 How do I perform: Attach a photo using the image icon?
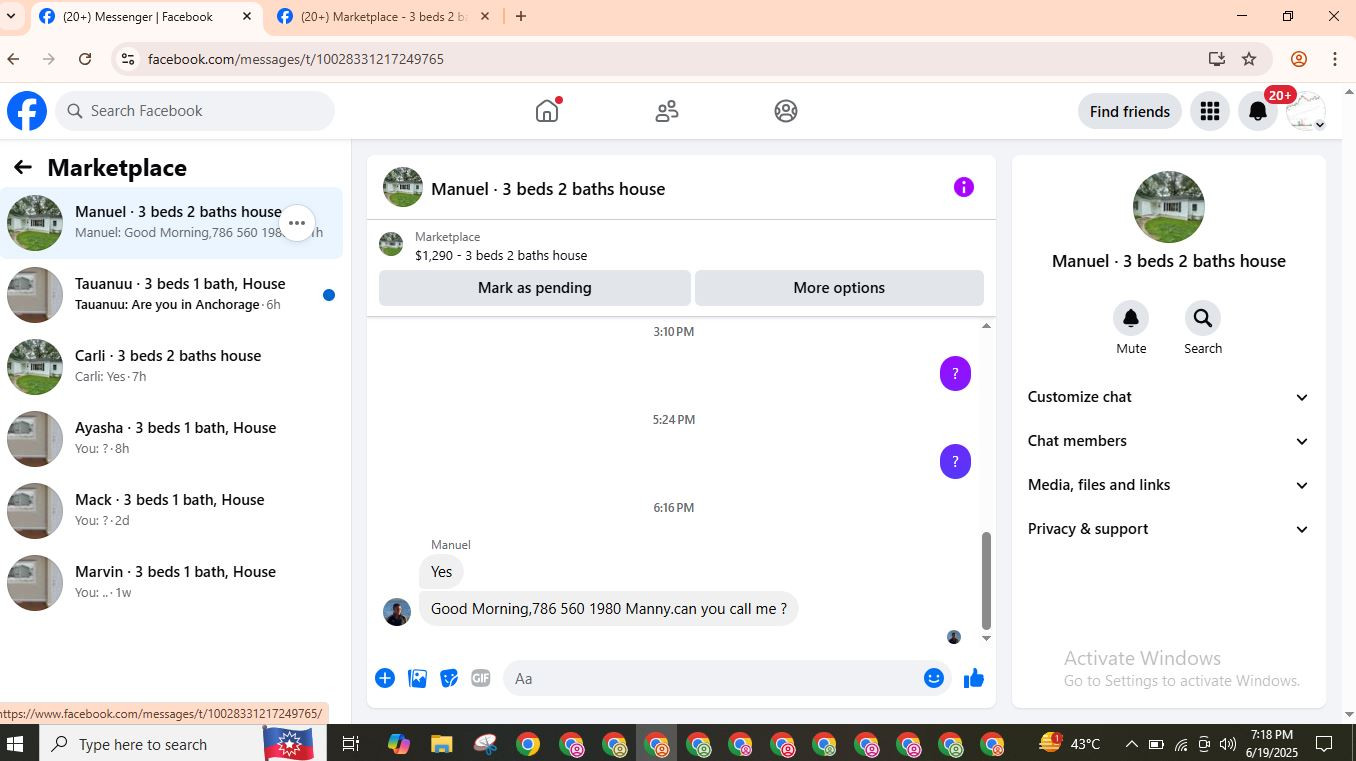pos(418,678)
